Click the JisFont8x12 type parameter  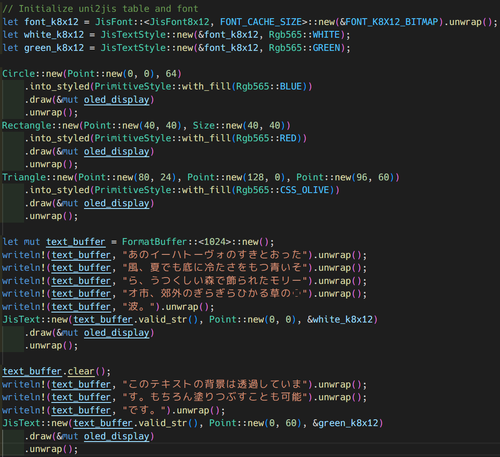pos(179,22)
